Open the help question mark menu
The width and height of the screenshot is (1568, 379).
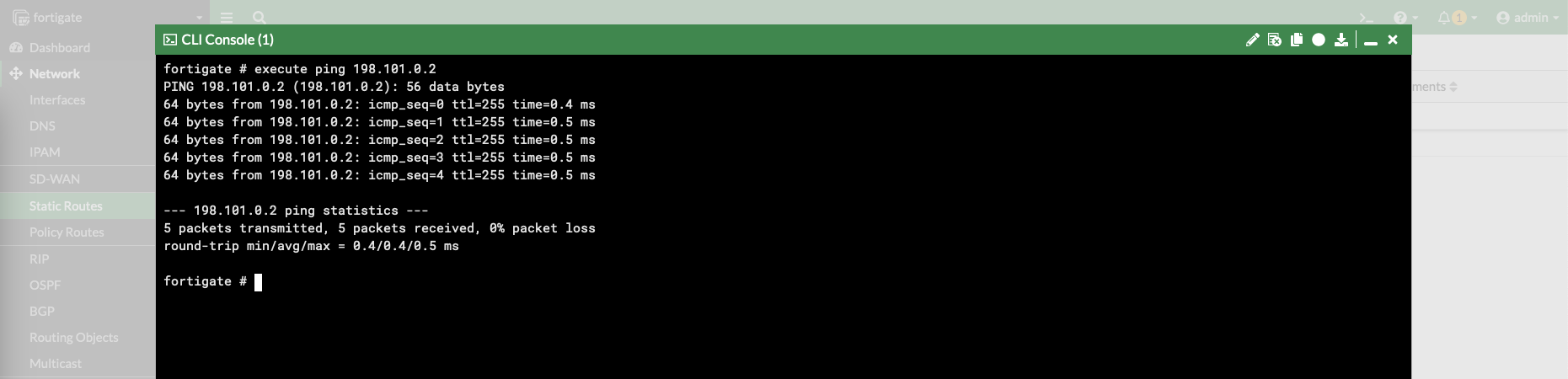(1405, 18)
